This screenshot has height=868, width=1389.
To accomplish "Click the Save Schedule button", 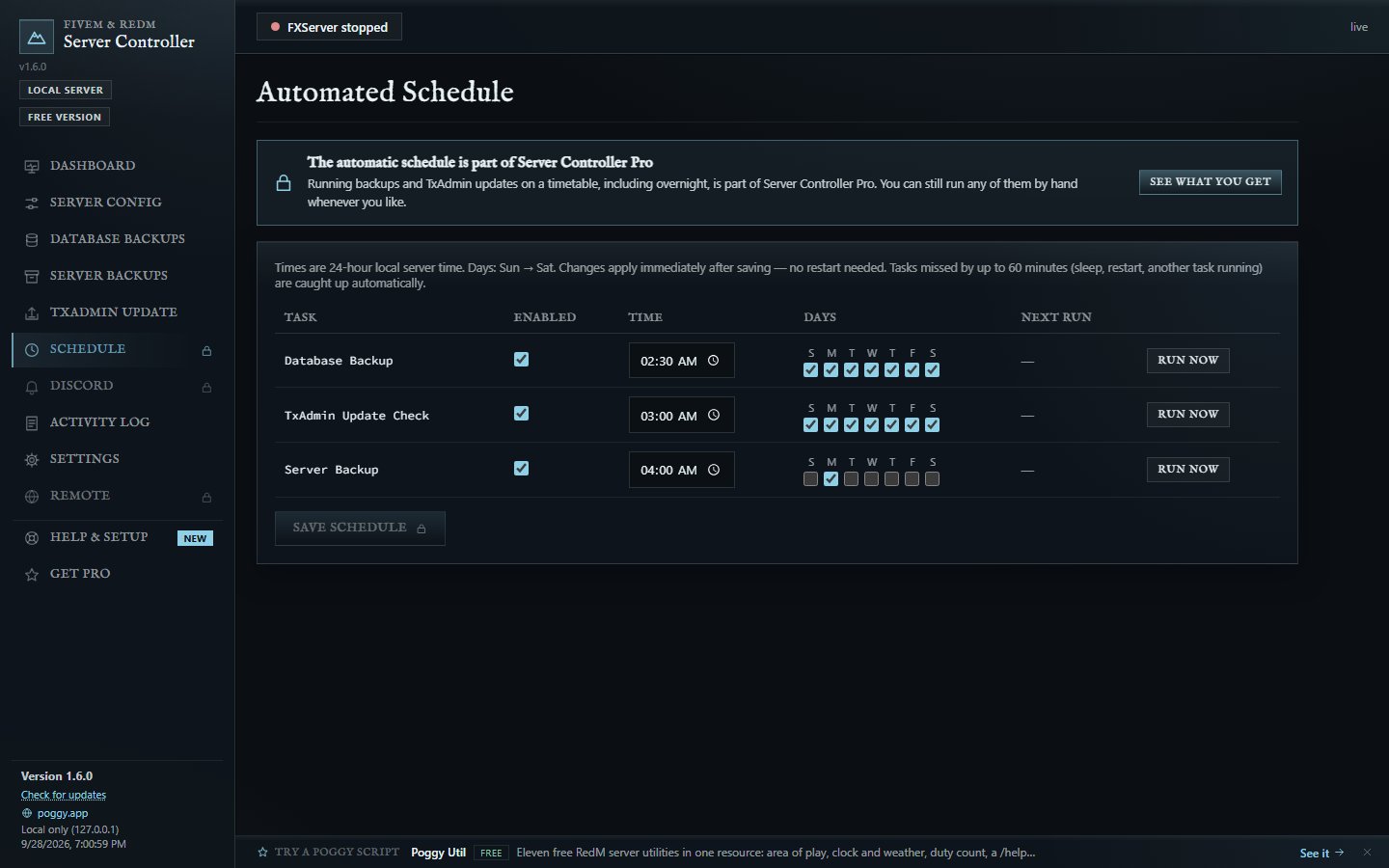I will click(x=360, y=529).
